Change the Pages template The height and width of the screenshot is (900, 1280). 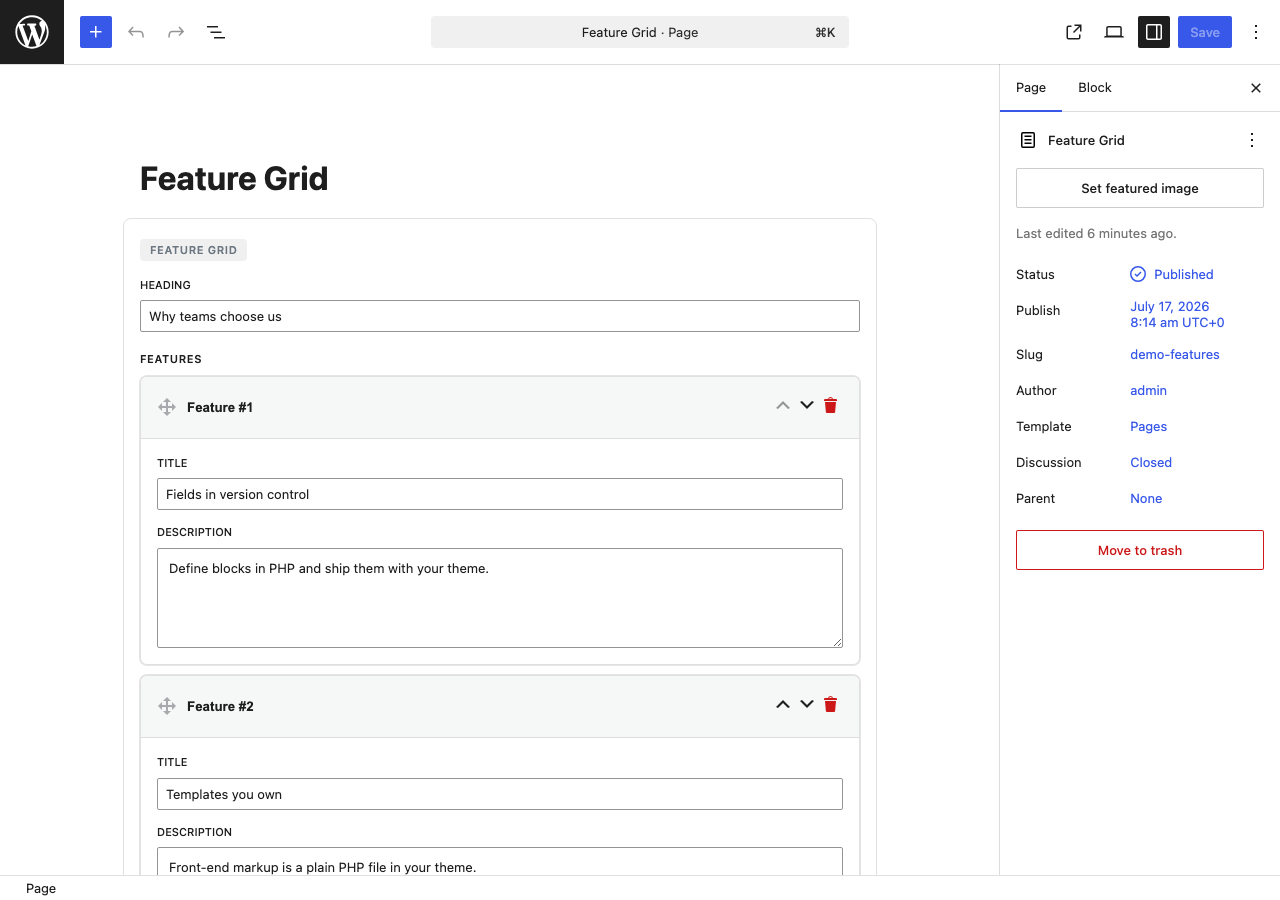coord(1148,426)
